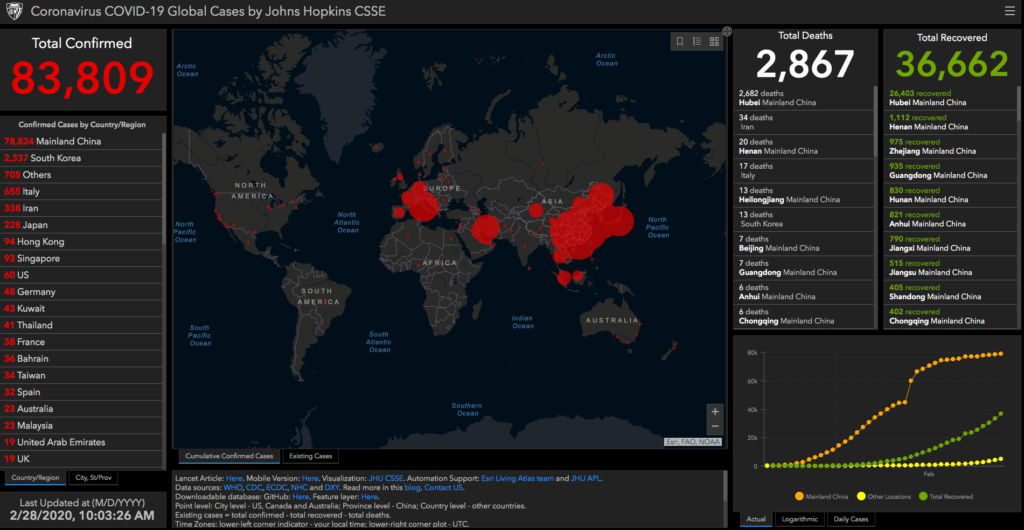The image size is (1024, 530).
Task: Open the blog link
Action: tap(412, 488)
